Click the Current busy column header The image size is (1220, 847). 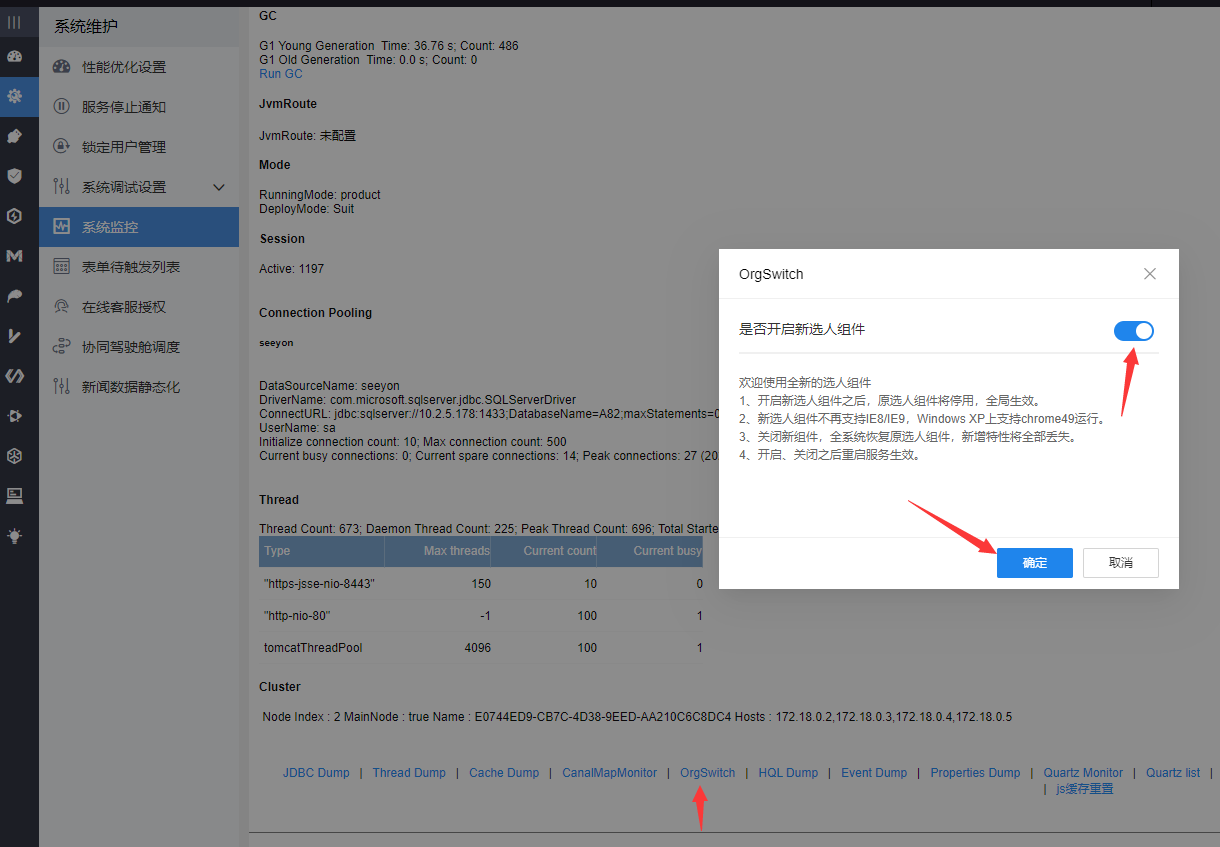point(650,551)
